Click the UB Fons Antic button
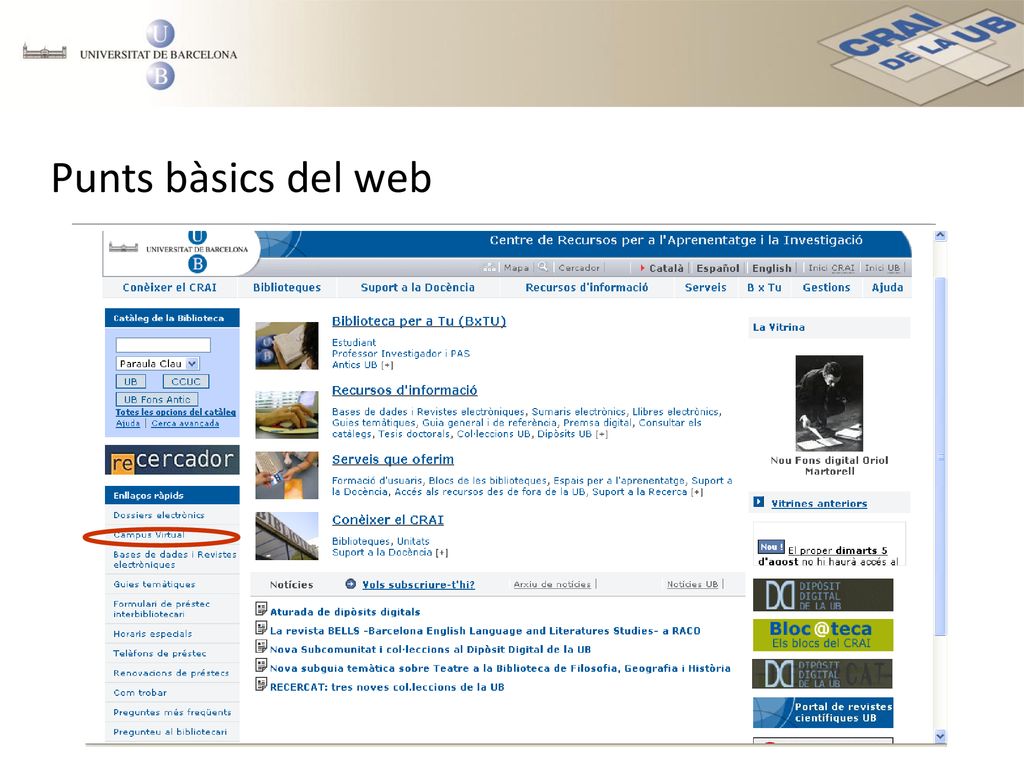 click(157, 399)
